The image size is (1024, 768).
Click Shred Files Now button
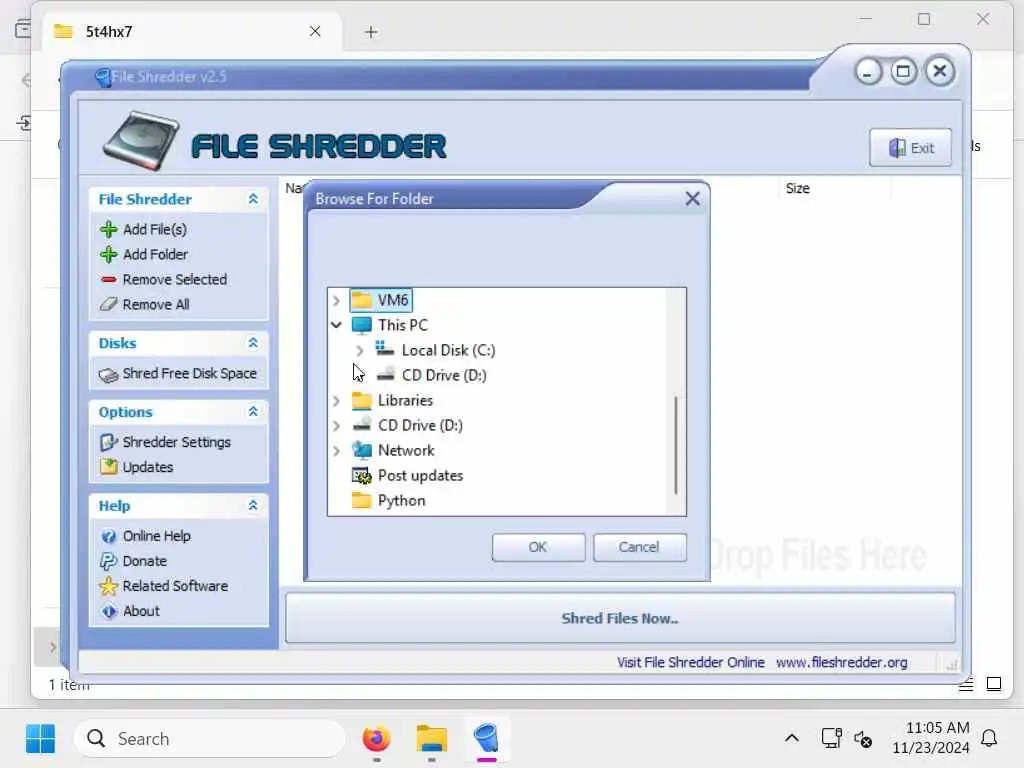click(x=620, y=618)
